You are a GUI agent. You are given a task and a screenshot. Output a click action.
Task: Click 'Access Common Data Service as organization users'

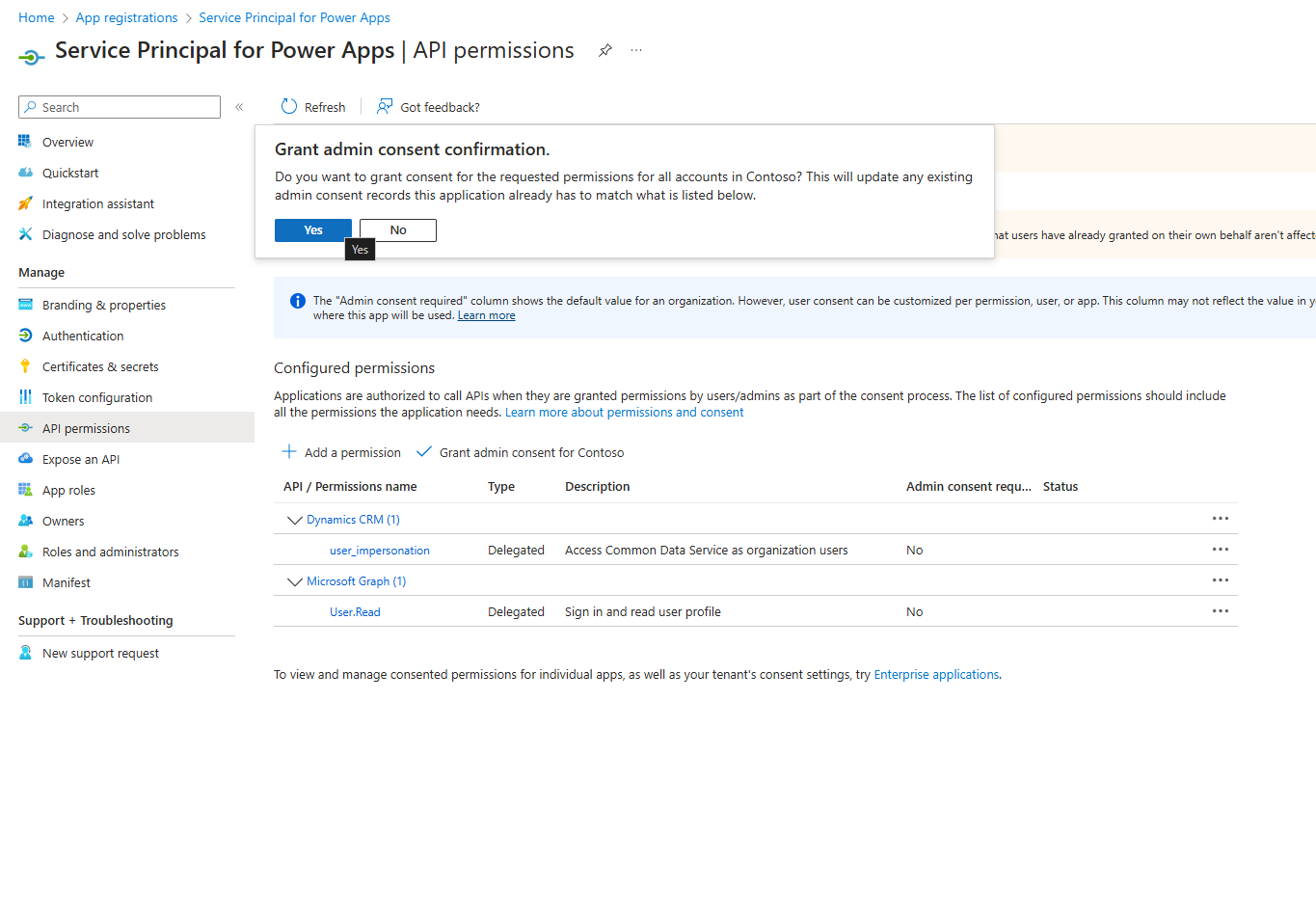[707, 550]
